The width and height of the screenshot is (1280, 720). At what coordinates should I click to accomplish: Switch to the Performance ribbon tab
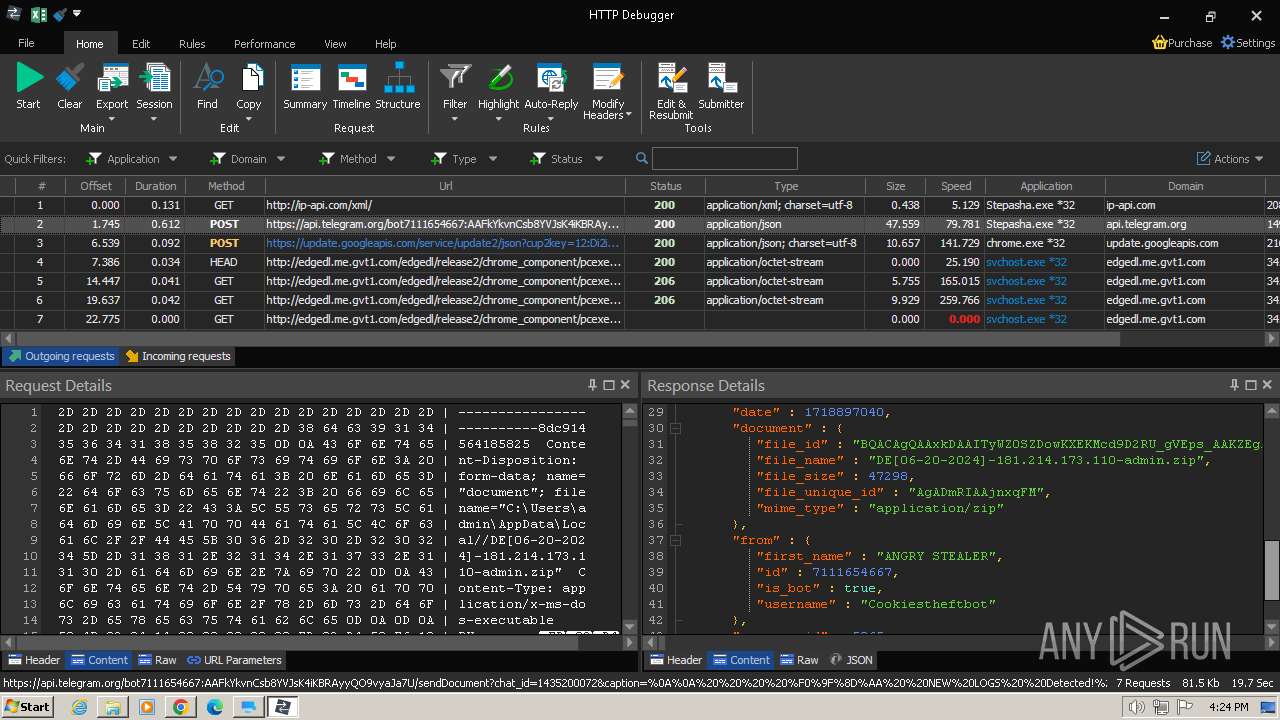(265, 44)
